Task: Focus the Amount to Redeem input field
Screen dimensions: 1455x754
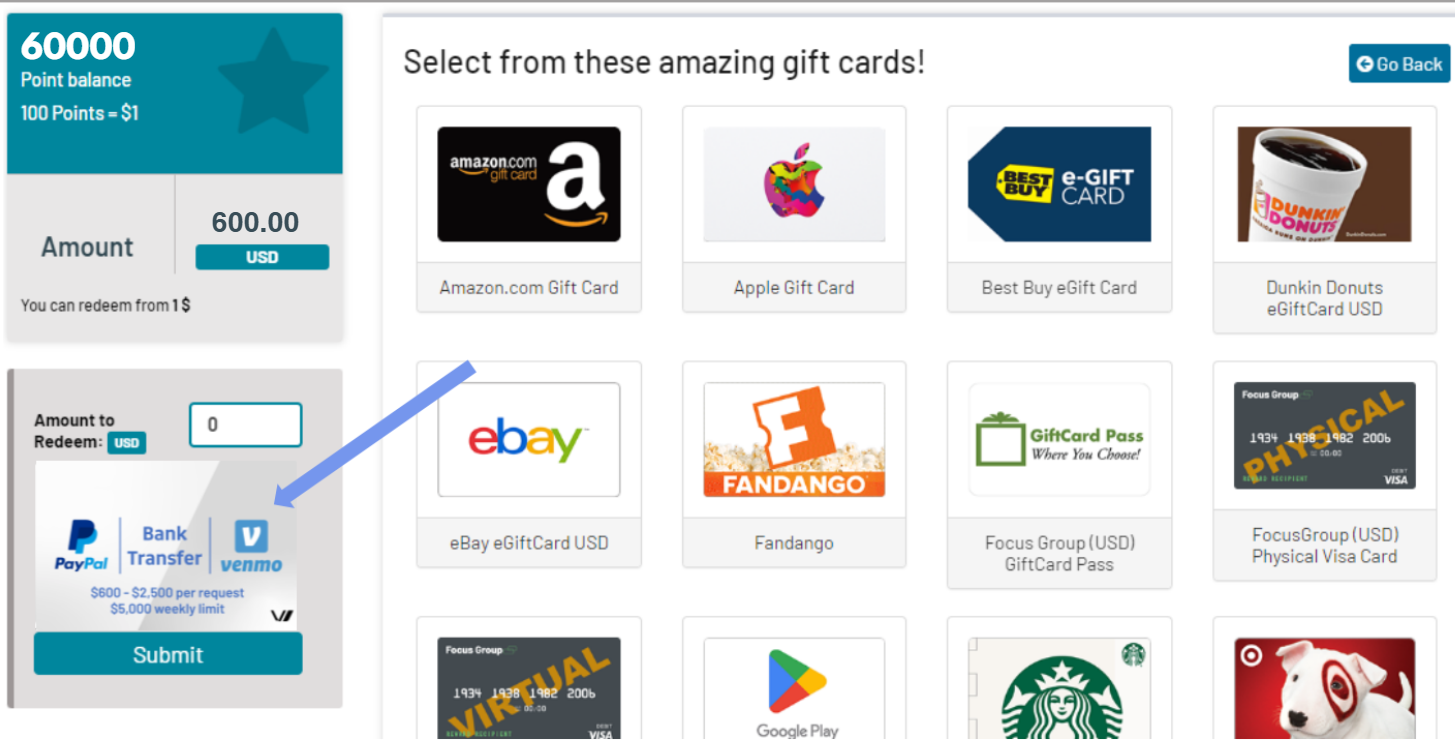Action: click(x=246, y=425)
